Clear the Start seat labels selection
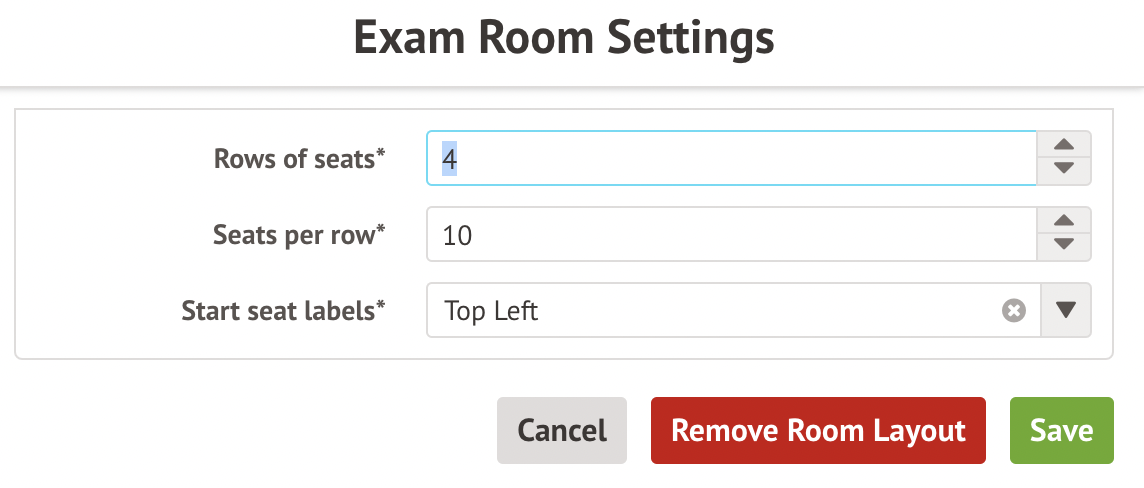 1014,311
